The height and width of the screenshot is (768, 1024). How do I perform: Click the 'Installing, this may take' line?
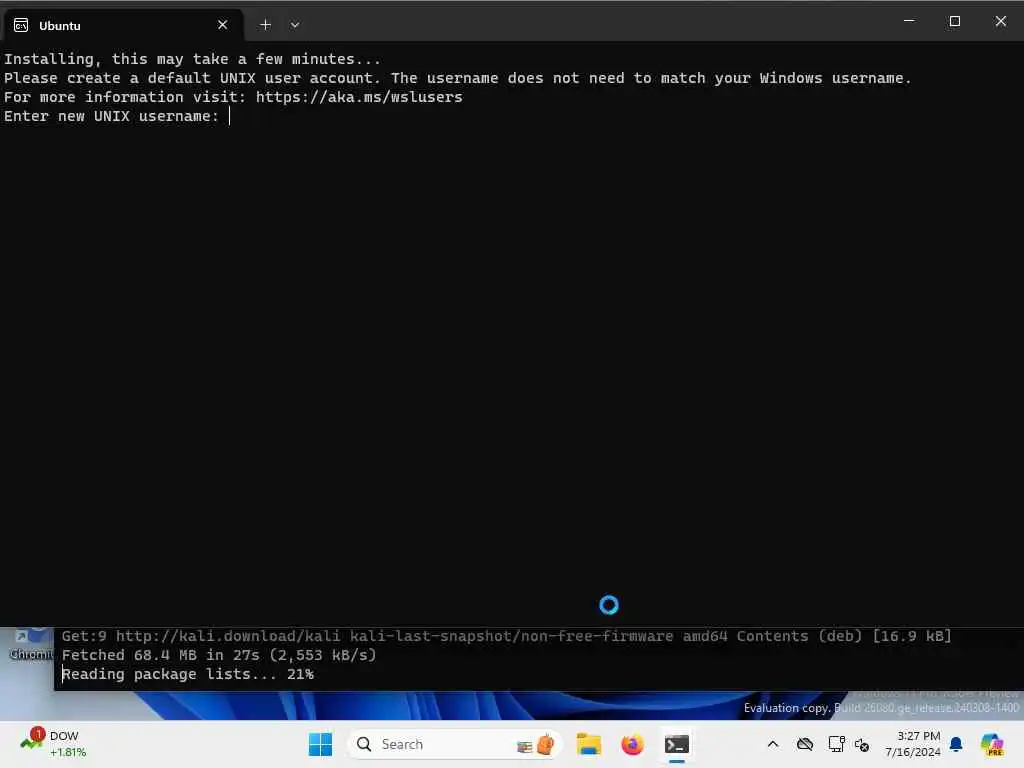point(192,59)
